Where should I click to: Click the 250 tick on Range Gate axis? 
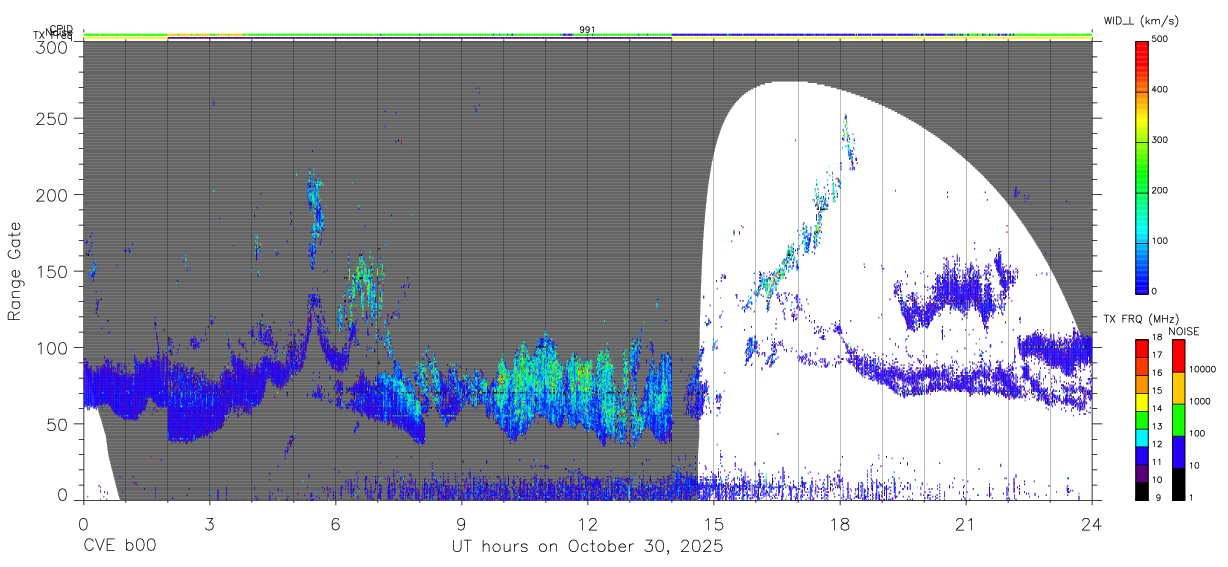(53, 119)
